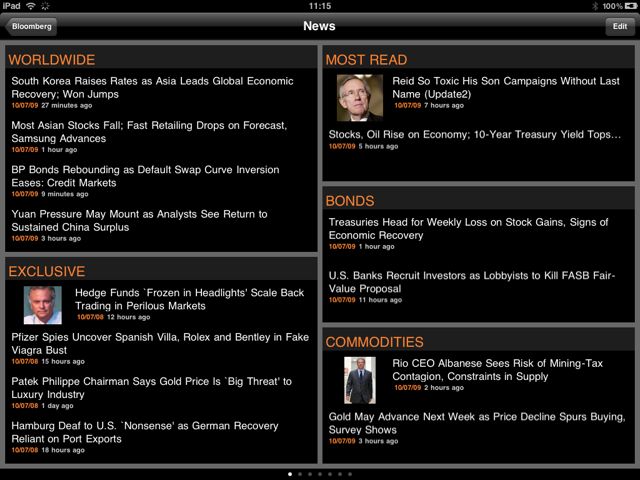This screenshot has width=640, height=480.
Task: Tap the '2 hours ago' timestamp
Action: [x=444, y=388]
